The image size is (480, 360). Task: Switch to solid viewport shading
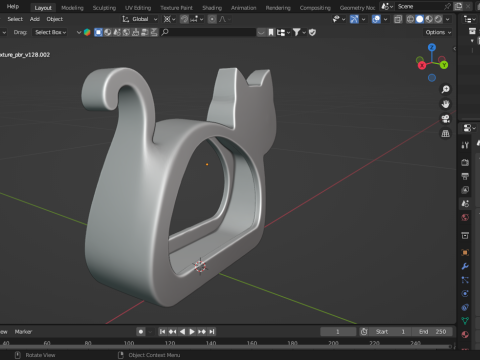(x=420, y=19)
